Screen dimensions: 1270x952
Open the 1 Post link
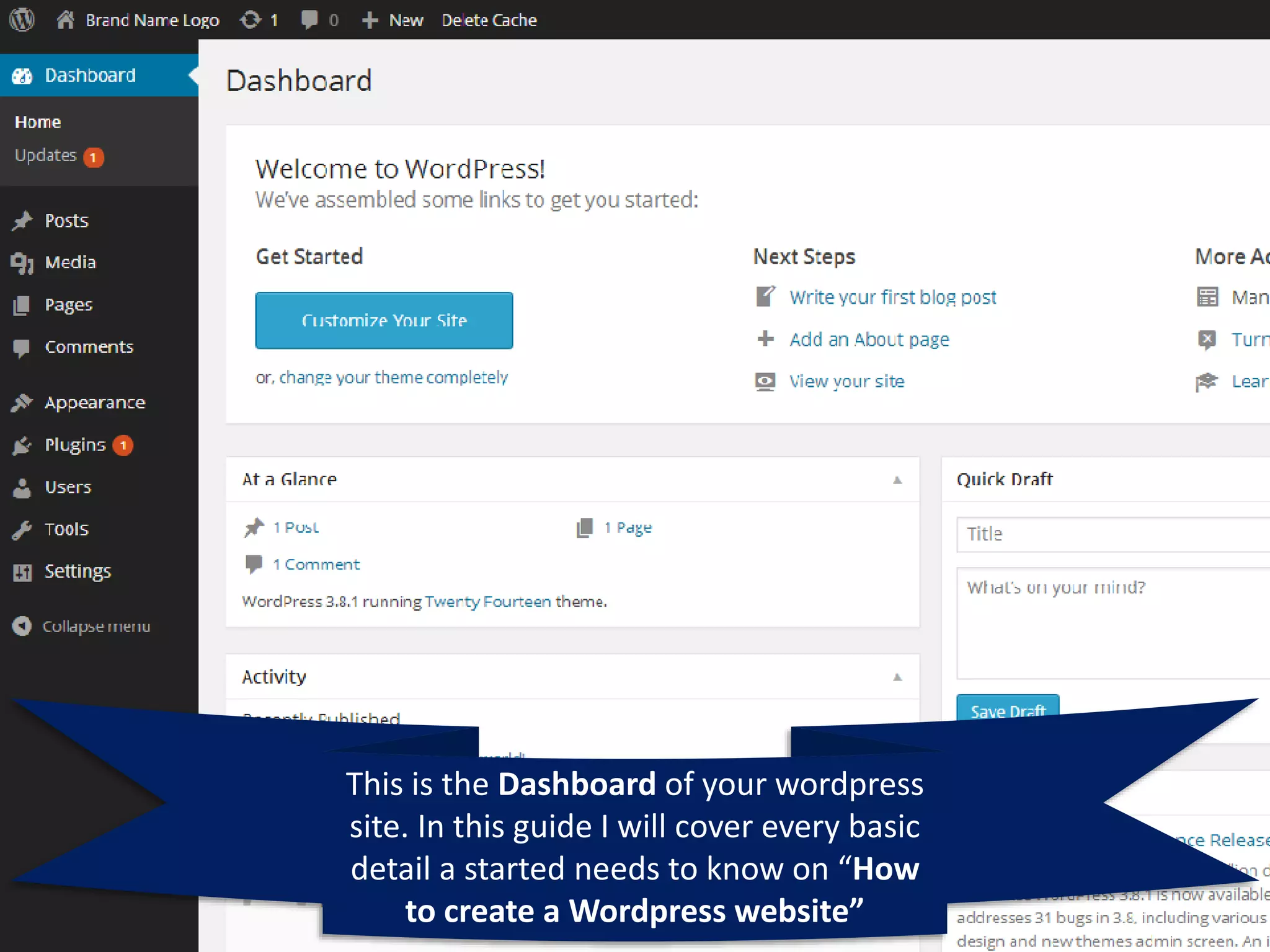point(296,527)
